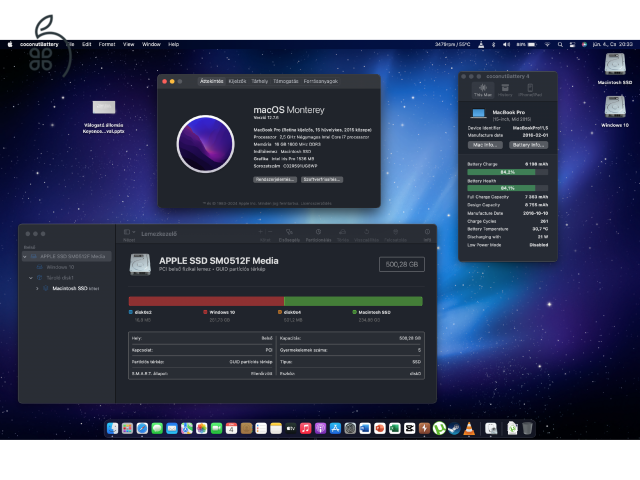Open the Apple menu
640x480 pixels.
click(x=10, y=44)
